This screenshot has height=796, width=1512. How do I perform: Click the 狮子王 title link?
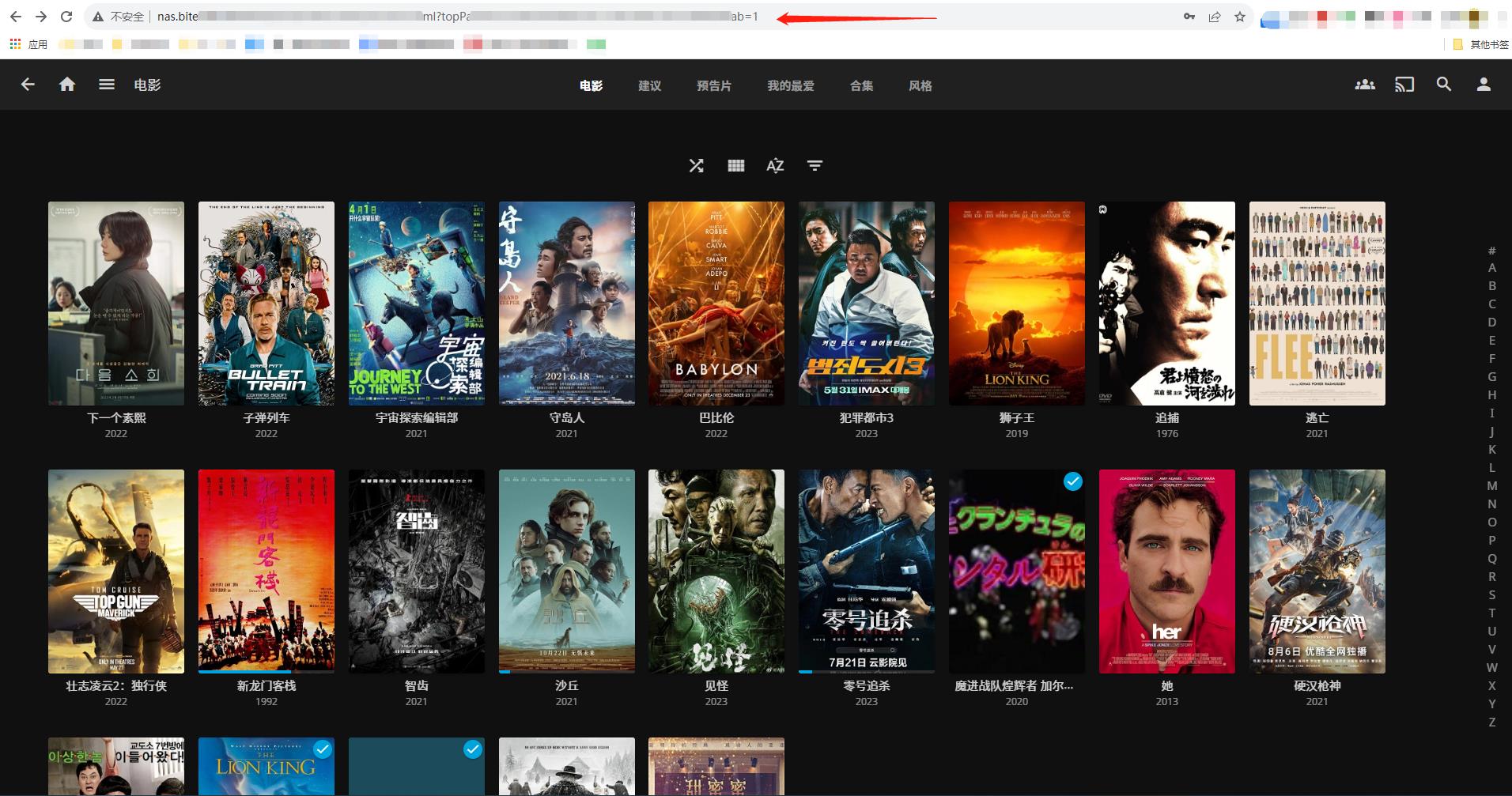click(1017, 417)
